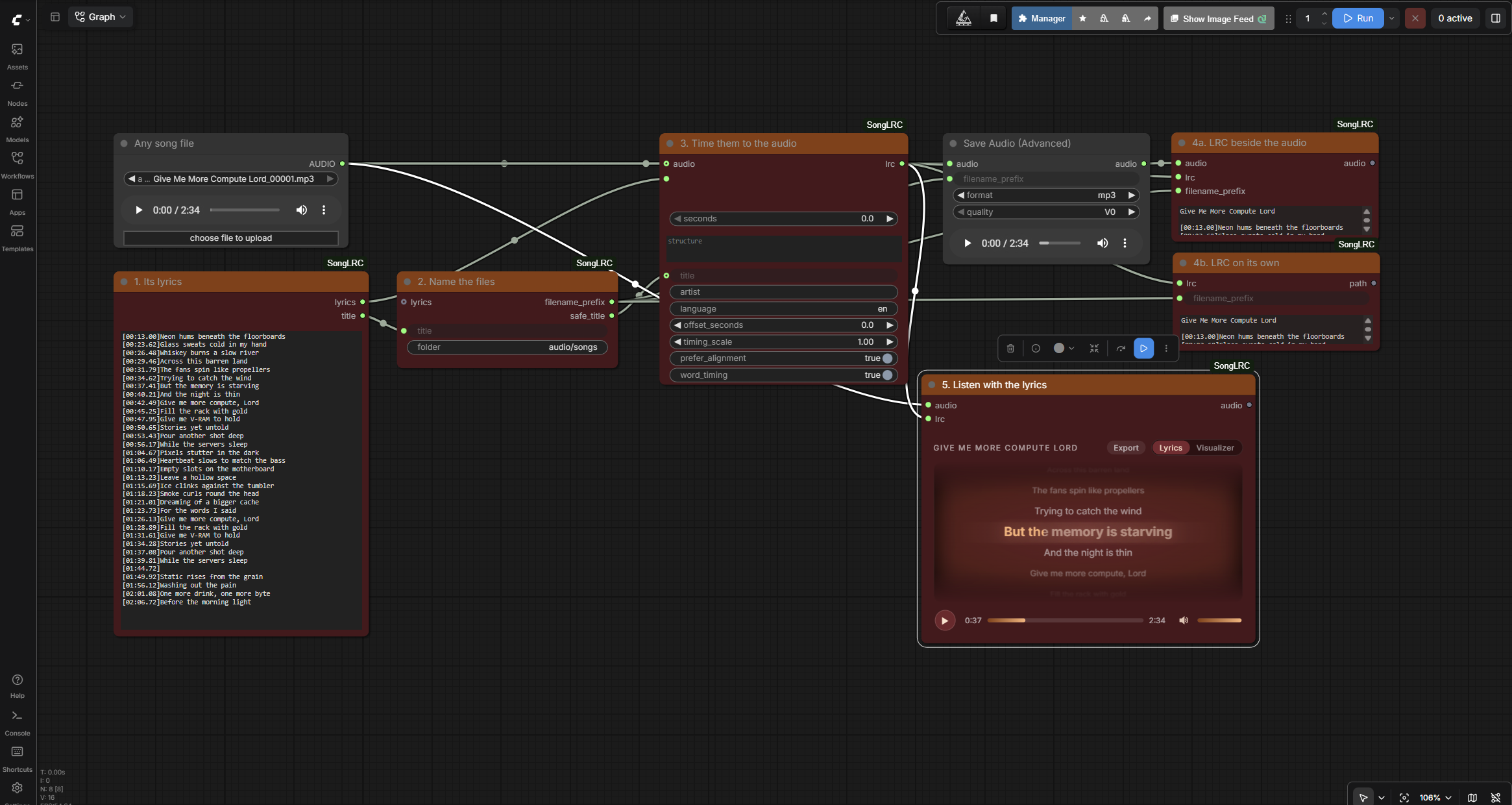Screen dimensions: 1512x805
Task: Open the Graph dropdown menu
Action: (101, 17)
